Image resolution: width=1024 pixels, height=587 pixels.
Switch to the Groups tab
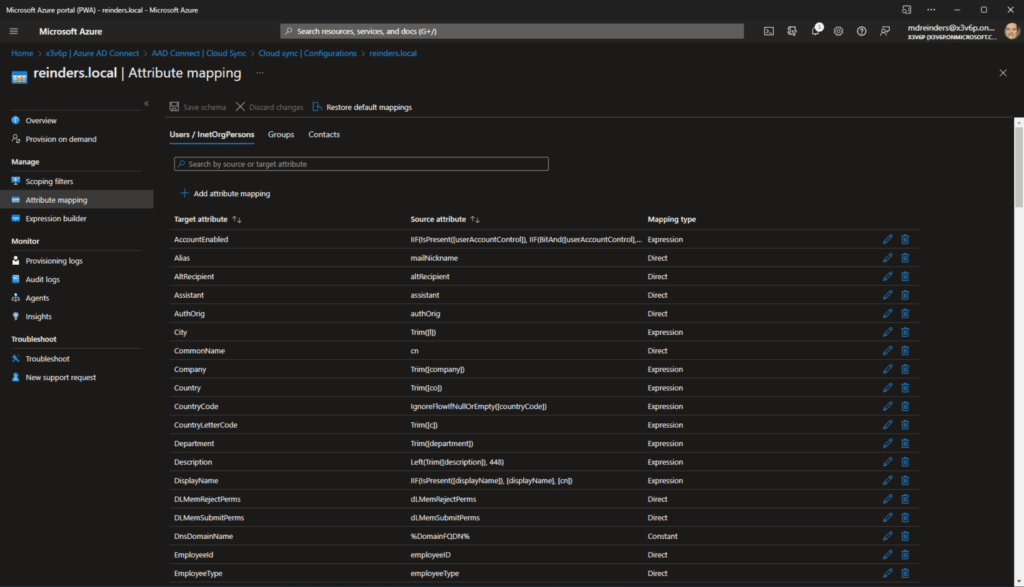[x=281, y=135]
